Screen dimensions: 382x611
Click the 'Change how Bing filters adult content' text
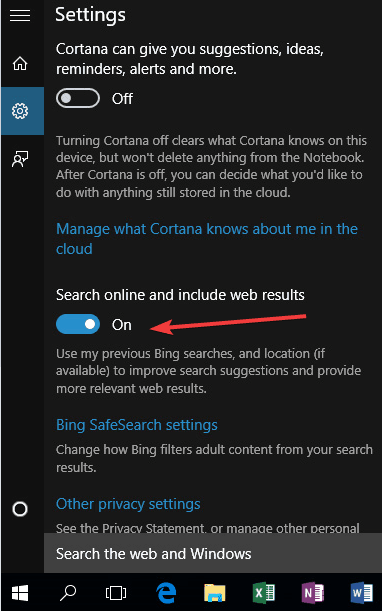click(x=214, y=458)
